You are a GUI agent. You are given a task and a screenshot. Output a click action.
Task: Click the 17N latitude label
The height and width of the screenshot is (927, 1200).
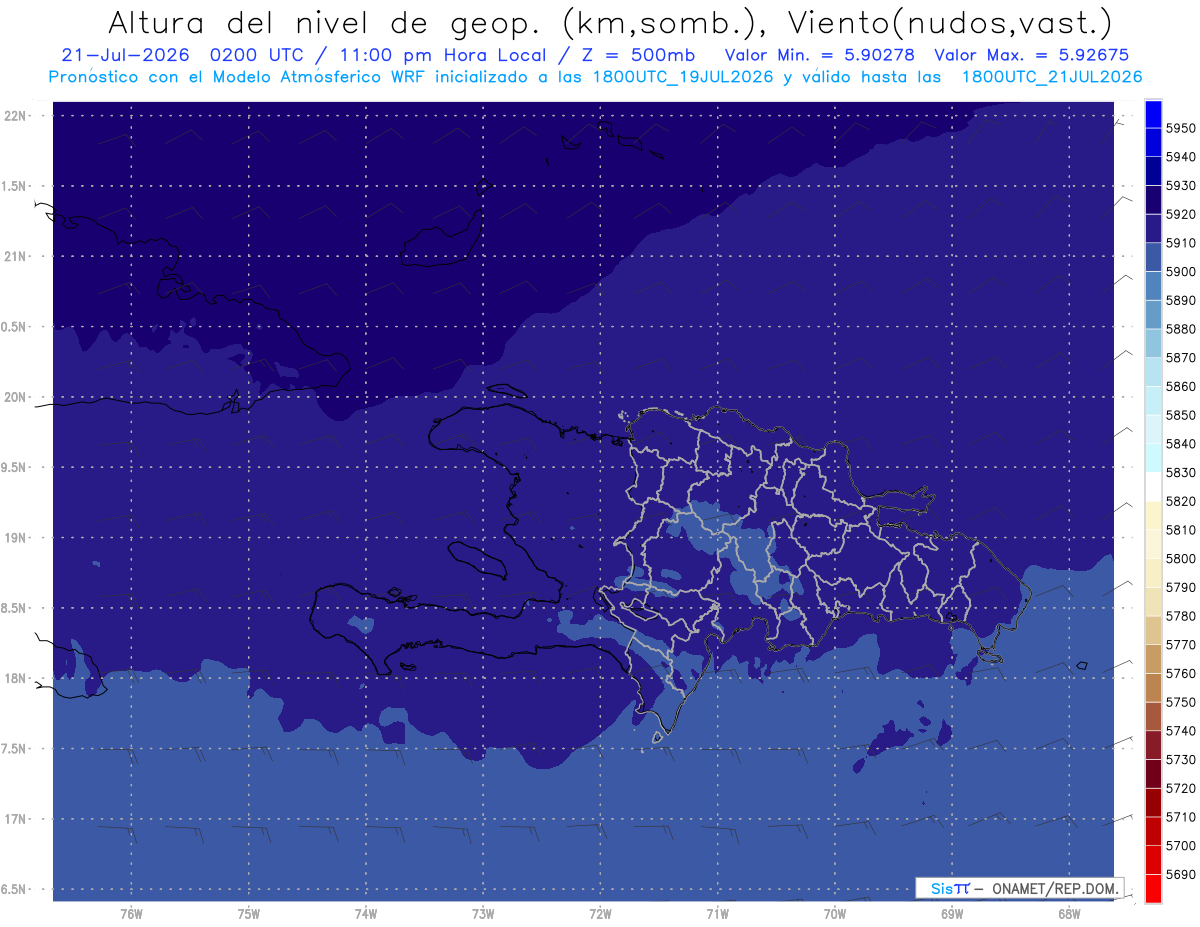click(x=16, y=819)
